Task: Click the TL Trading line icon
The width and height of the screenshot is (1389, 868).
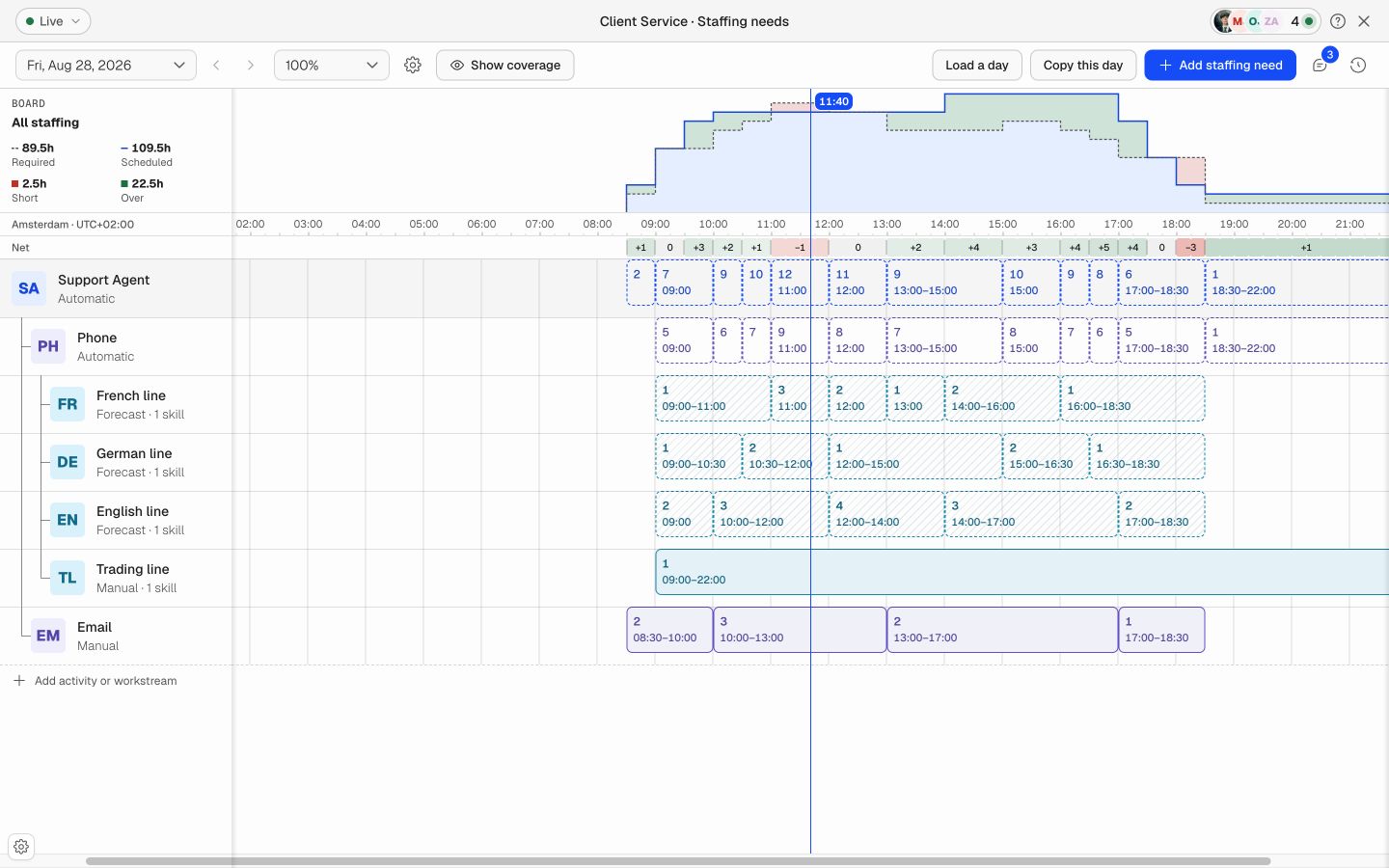Action: (x=68, y=578)
